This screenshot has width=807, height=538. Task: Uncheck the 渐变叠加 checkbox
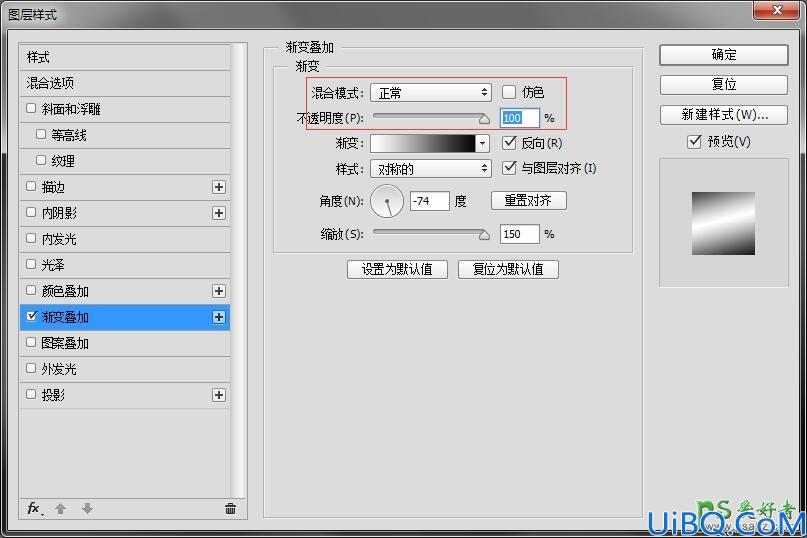(31, 316)
